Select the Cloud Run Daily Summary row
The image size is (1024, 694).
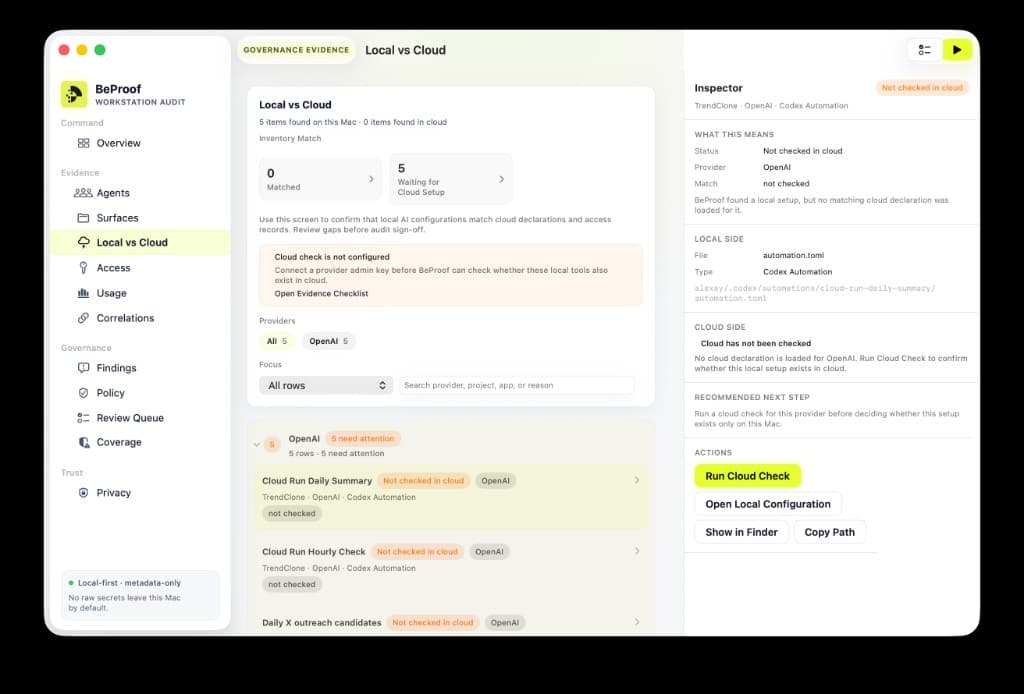[451, 497]
